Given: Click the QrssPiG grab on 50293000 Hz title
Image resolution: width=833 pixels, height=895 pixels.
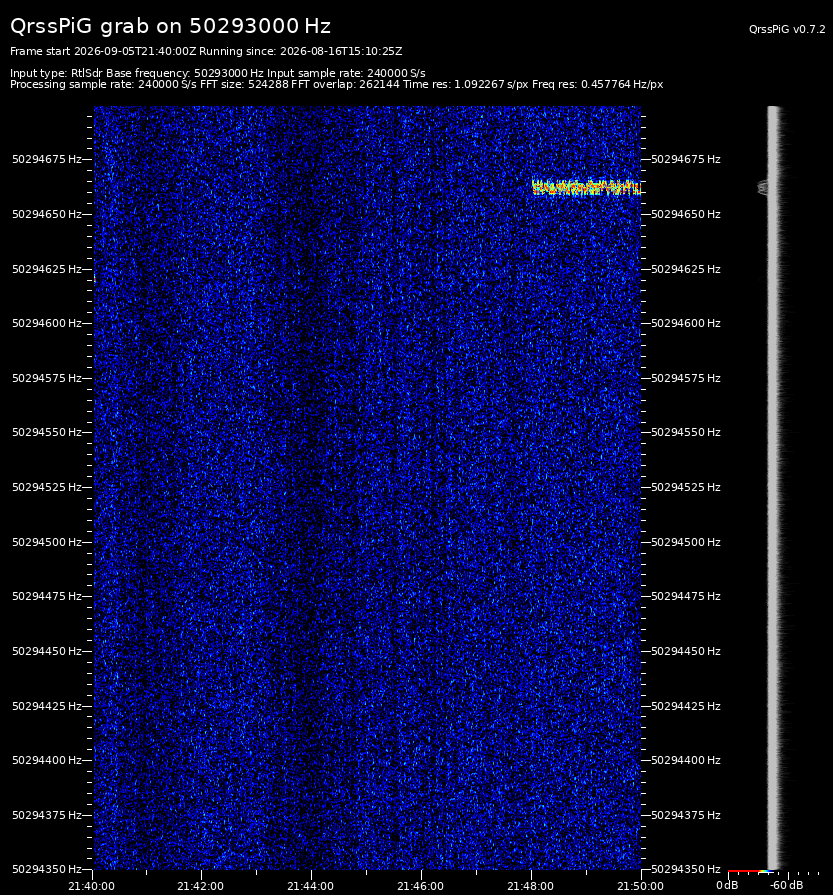Looking at the screenshot, I should click(x=170, y=26).
